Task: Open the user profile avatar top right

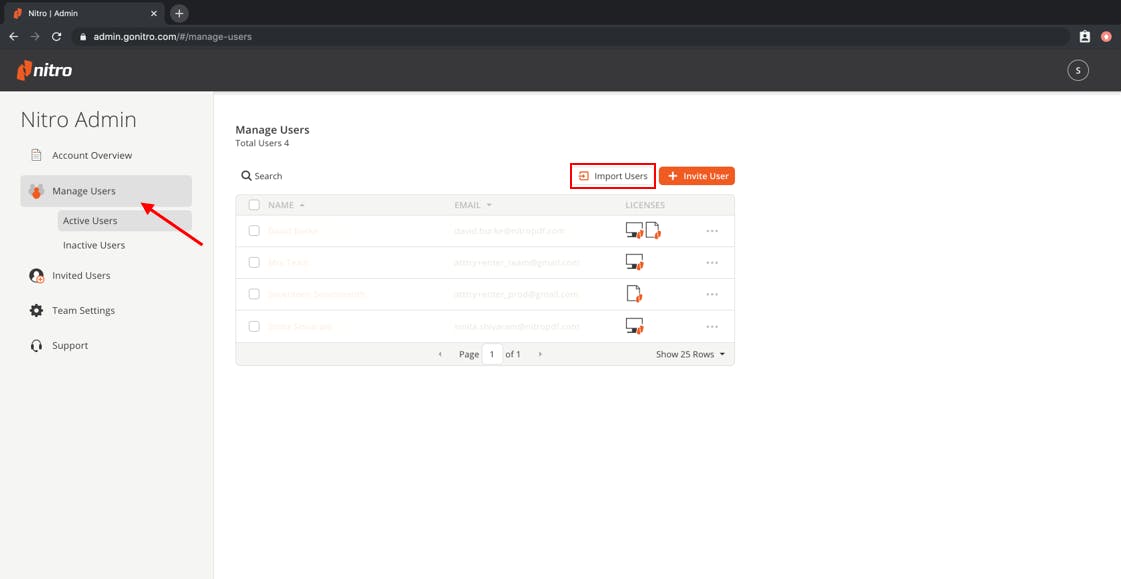Action: [1077, 70]
